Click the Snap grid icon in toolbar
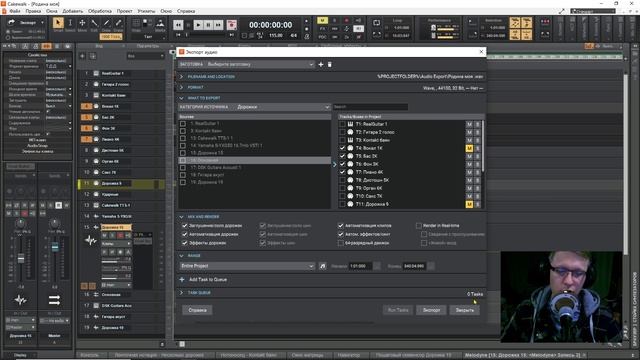This screenshot has height=360, width=640. coord(136,23)
